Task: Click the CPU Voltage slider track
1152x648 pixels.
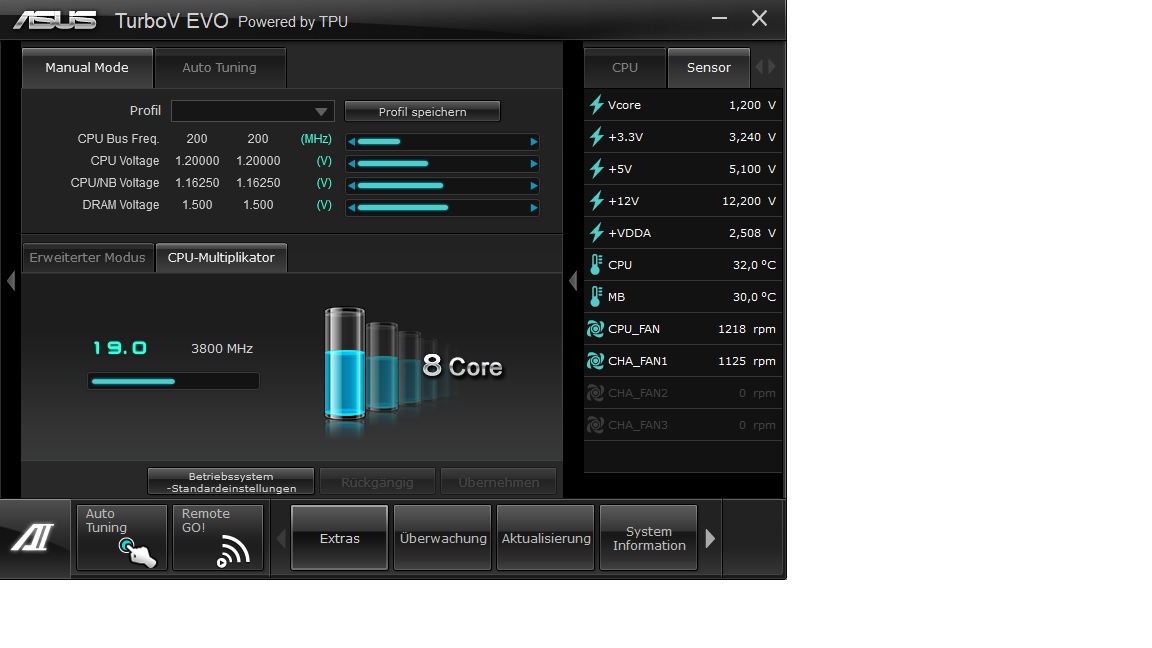Action: (443, 163)
